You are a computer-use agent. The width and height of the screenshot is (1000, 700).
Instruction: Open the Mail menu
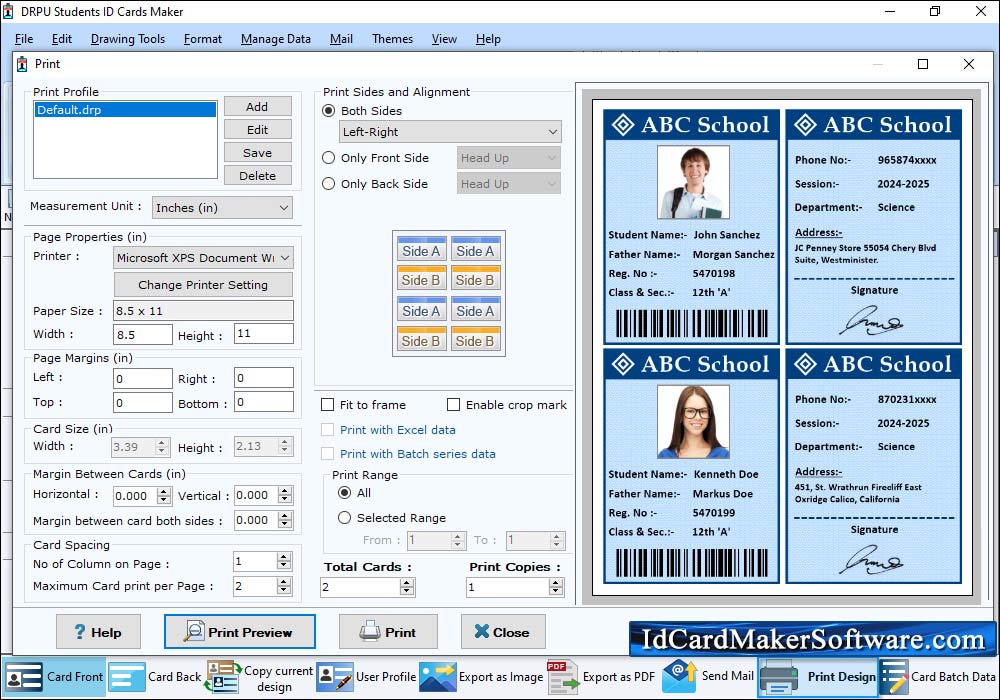click(x=341, y=39)
